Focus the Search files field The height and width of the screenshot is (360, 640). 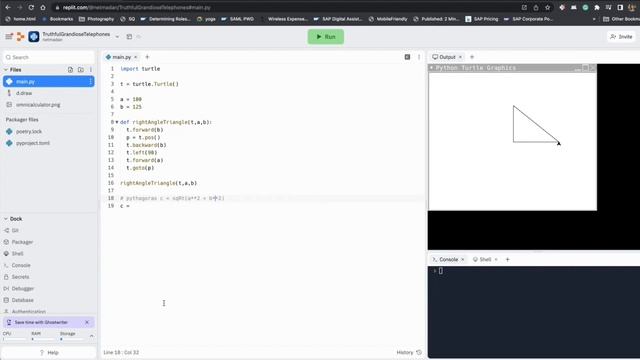pyautogui.click(x=49, y=57)
